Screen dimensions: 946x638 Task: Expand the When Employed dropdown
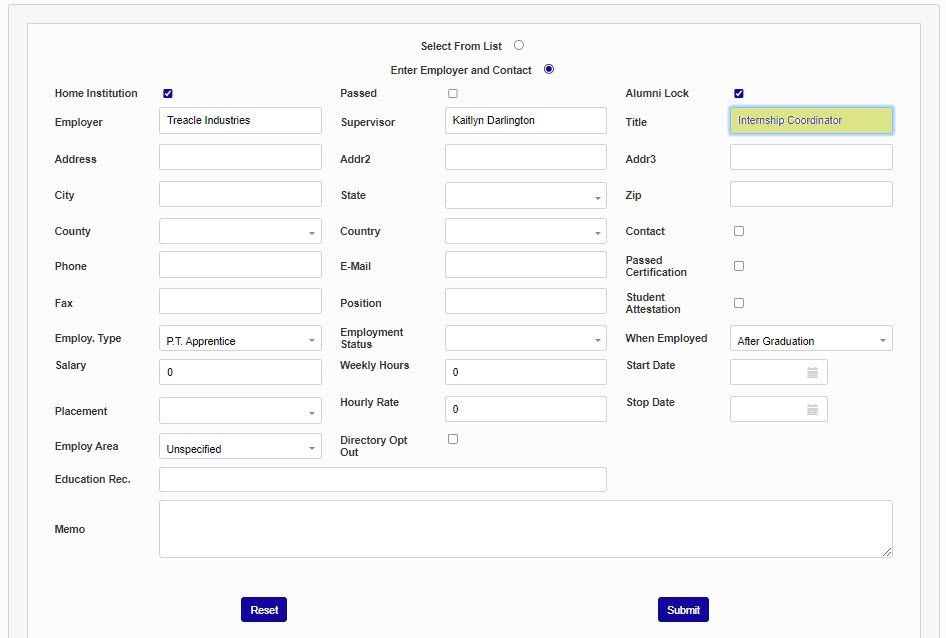point(810,340)
